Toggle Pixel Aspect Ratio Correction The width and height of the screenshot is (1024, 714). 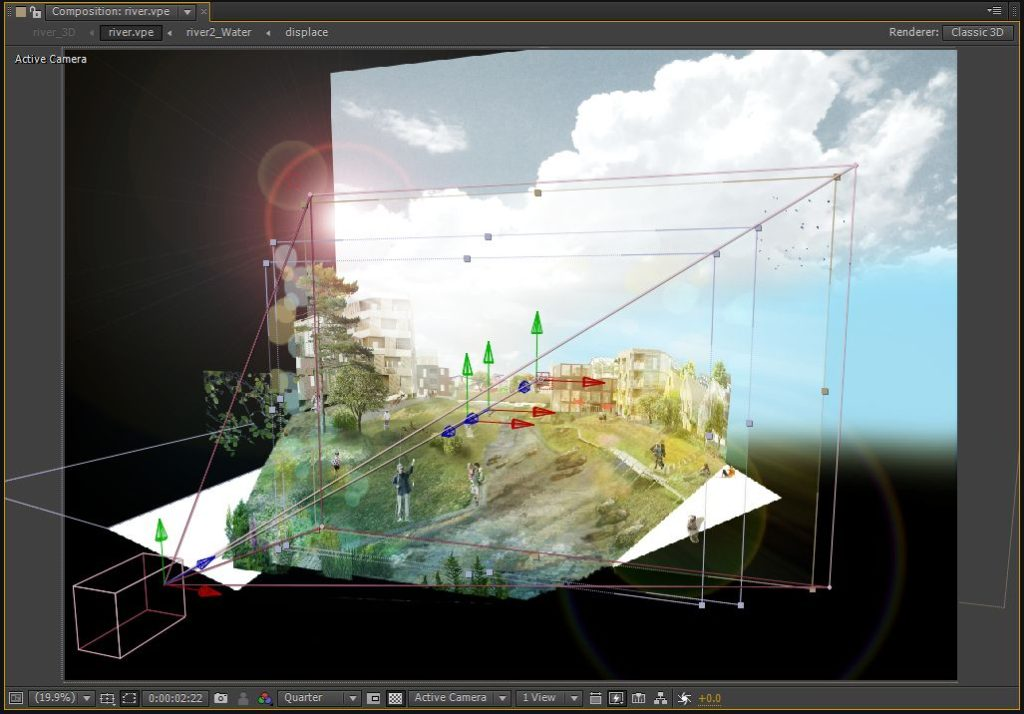coord(596,698)
